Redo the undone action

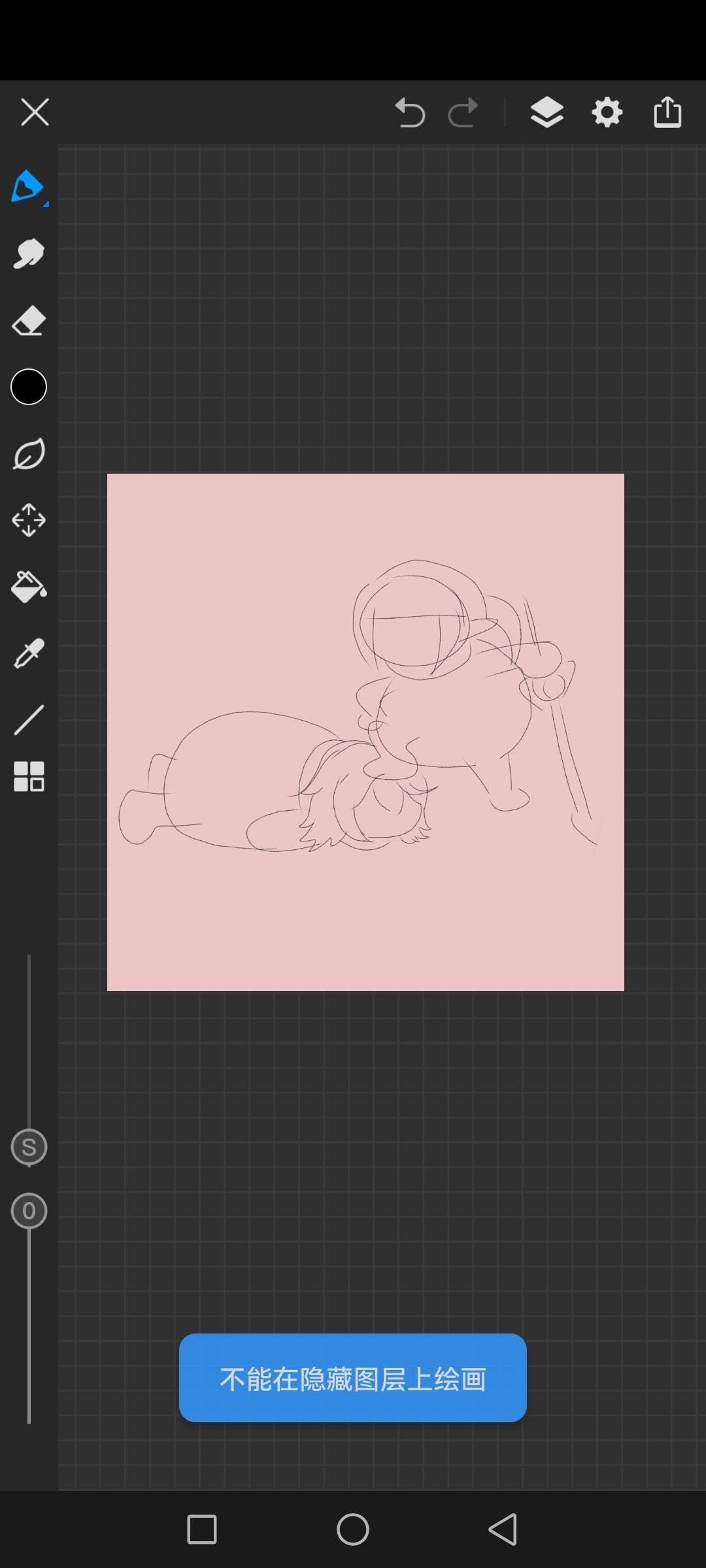pos(463,112)
